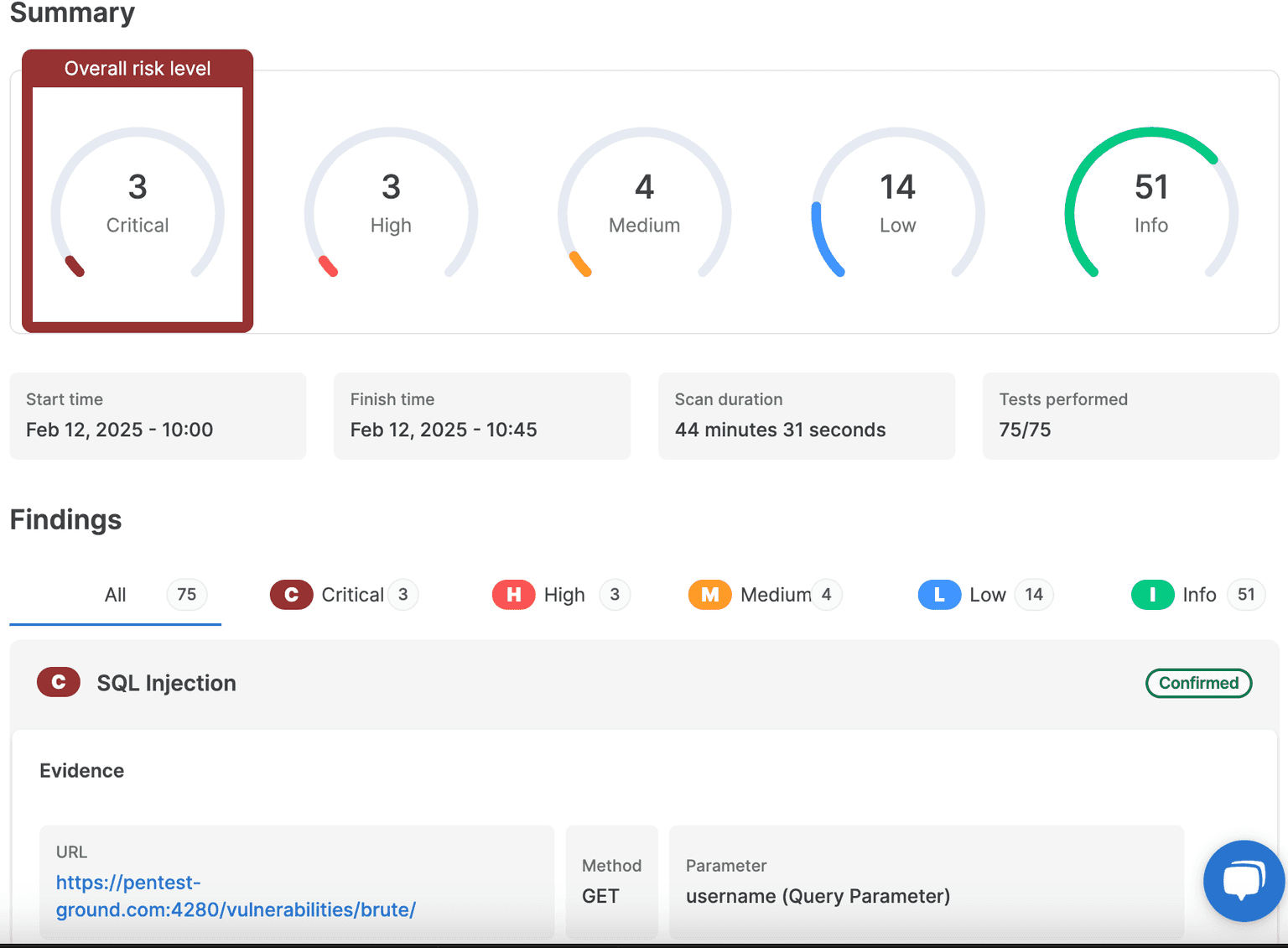Switch to the Critical findings tab label

(352, 595)
